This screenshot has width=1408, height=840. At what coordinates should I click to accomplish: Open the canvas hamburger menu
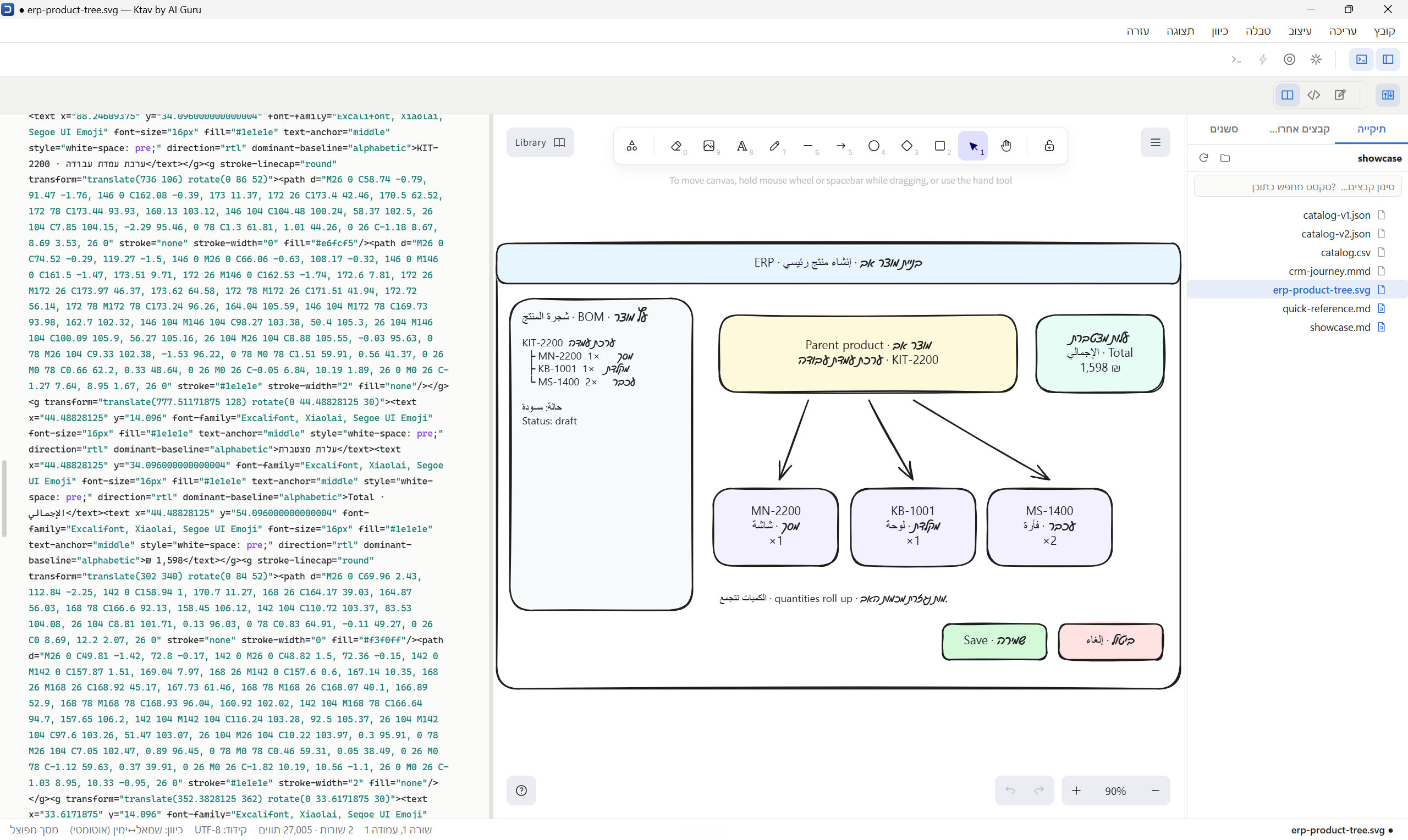tap(1156, 142)
